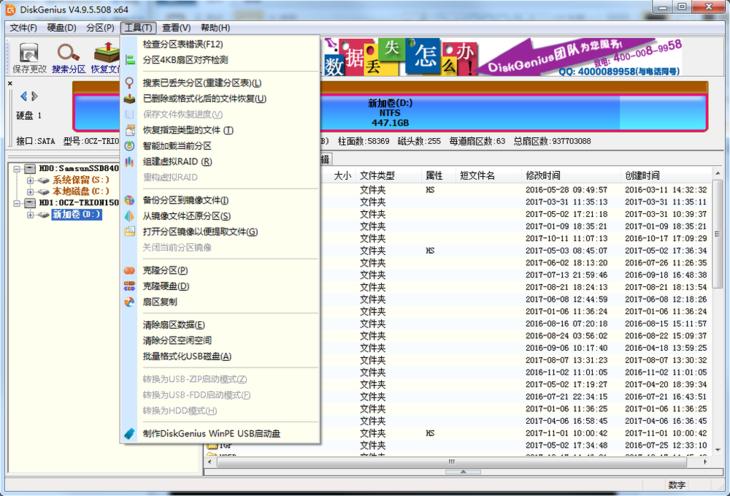Click the 智能加载当前分区 icon
Screen dimensions: 730x496
pos(130,146)
